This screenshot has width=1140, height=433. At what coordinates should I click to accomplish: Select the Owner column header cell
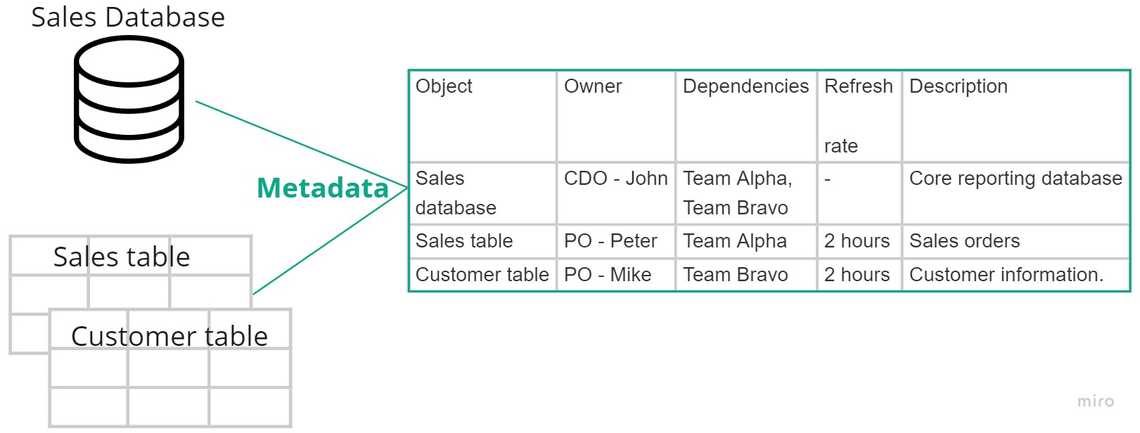(617, 116)
